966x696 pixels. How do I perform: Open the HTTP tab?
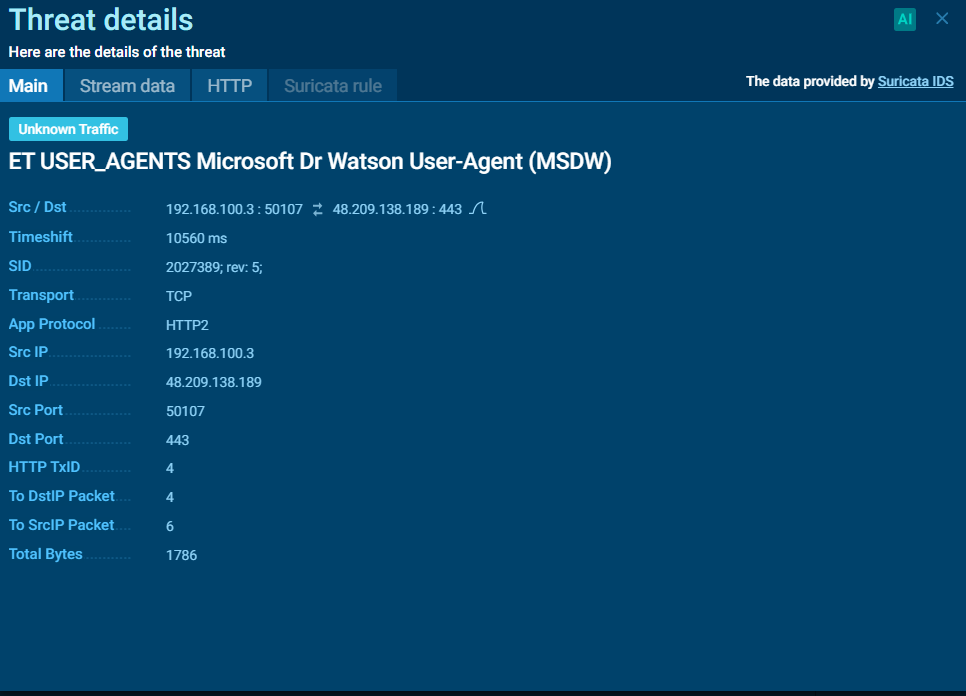click(x=230, y=85)
